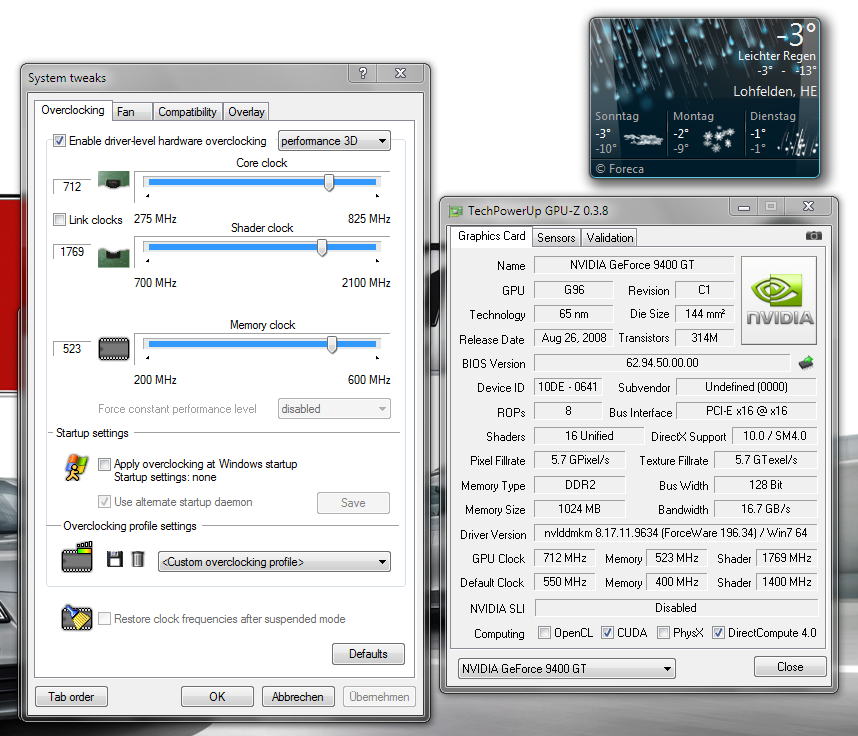Open the performance 3D dropdown

334,141
